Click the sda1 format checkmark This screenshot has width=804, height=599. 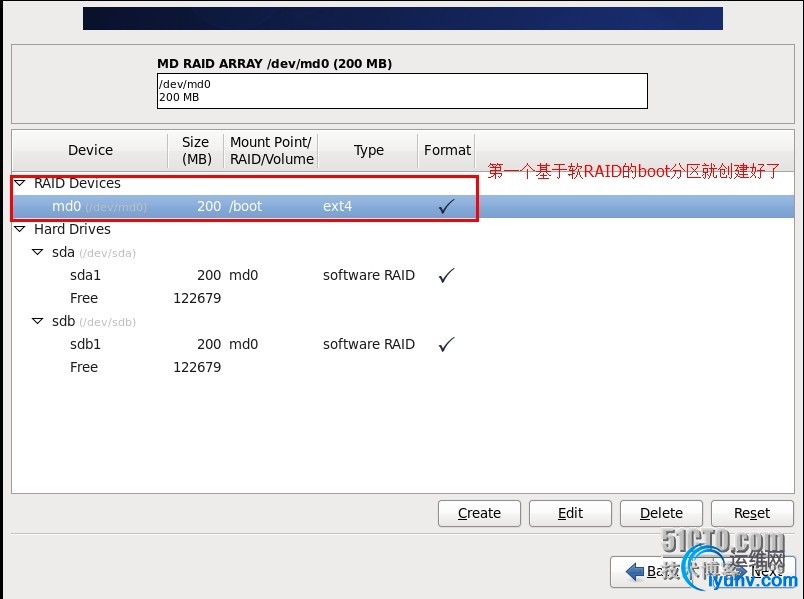tap(447, 275)
